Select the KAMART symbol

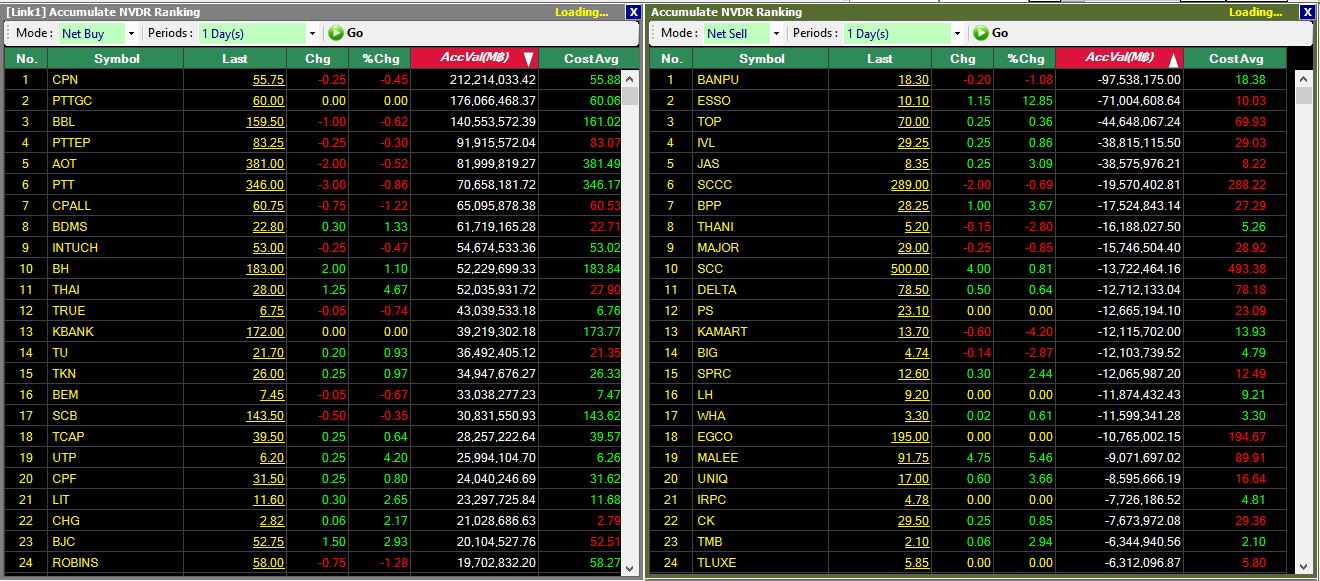[722, 331]
